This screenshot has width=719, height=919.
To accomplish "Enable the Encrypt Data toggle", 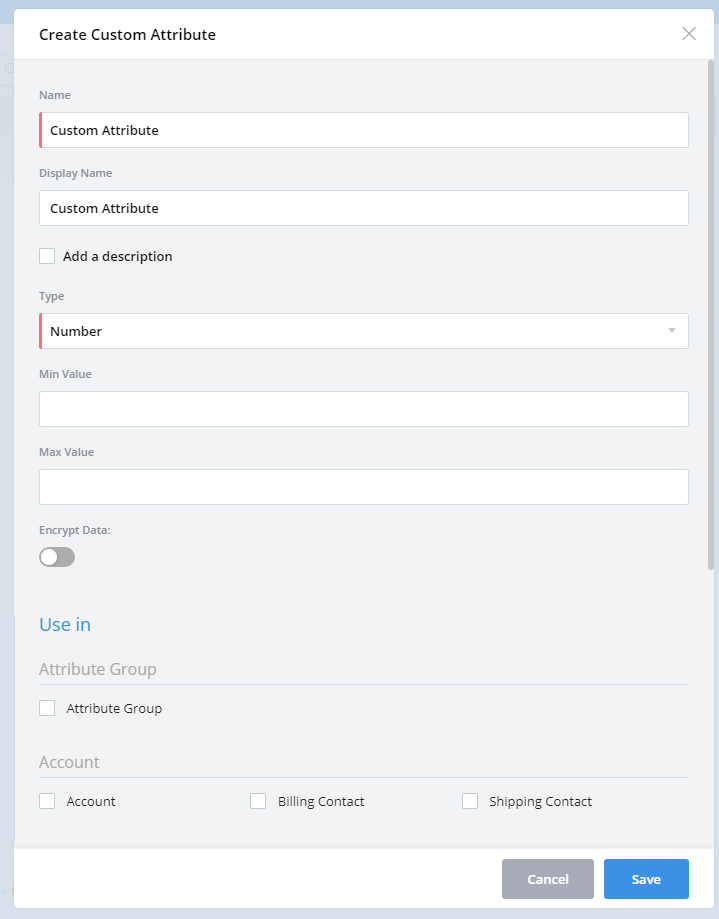I will 57,557.
